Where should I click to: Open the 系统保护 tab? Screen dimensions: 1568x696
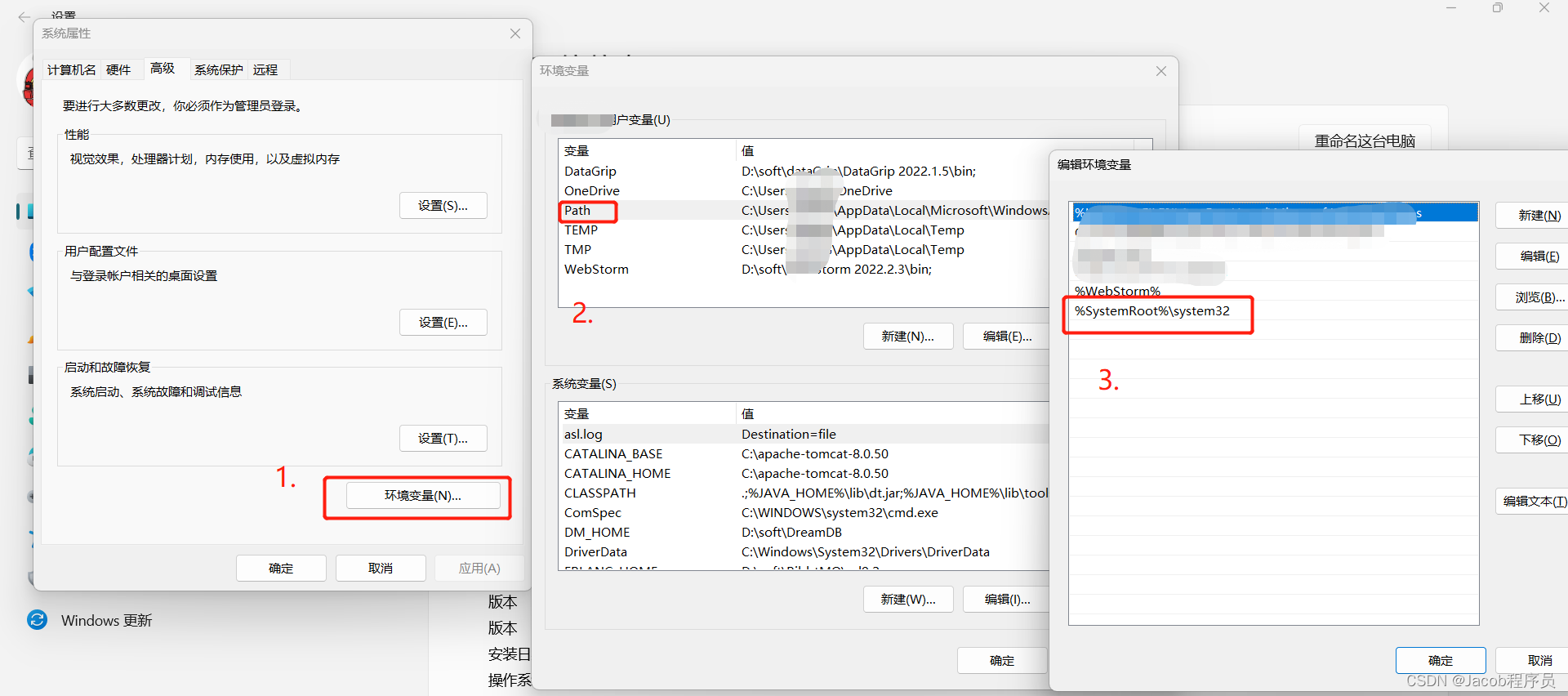[219, 69]
